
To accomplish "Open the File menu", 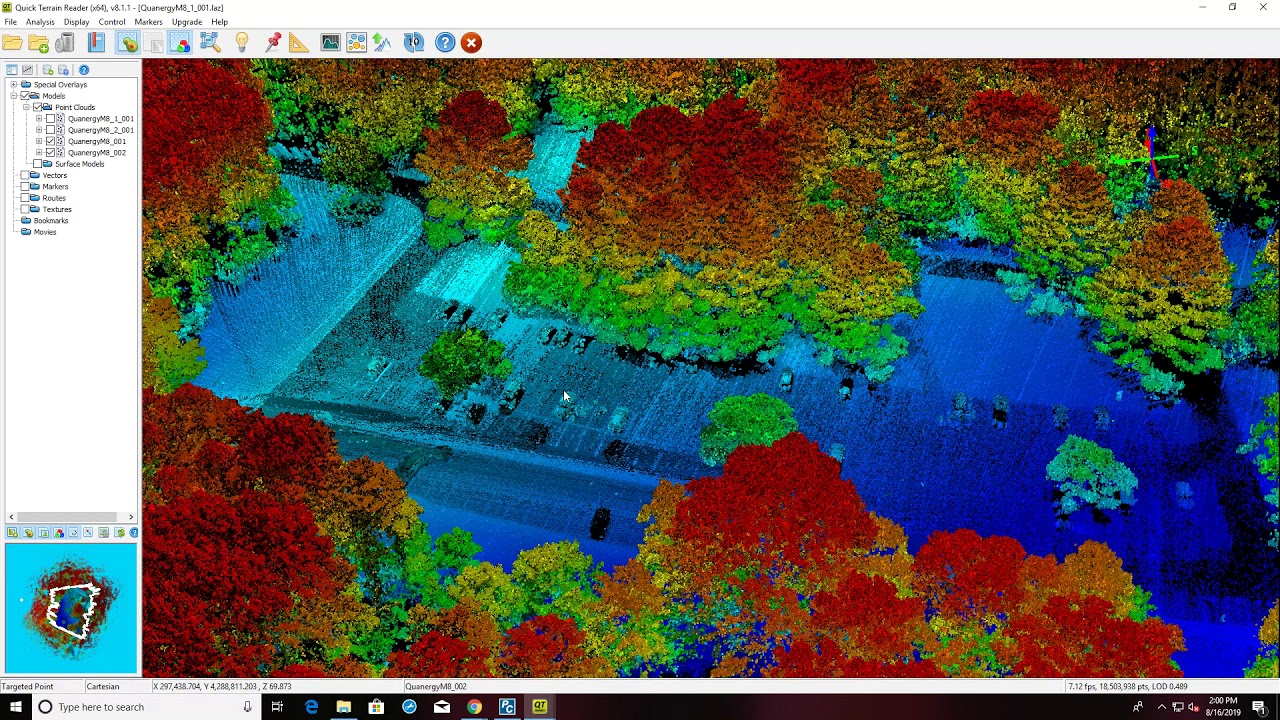I will (10, 22).
